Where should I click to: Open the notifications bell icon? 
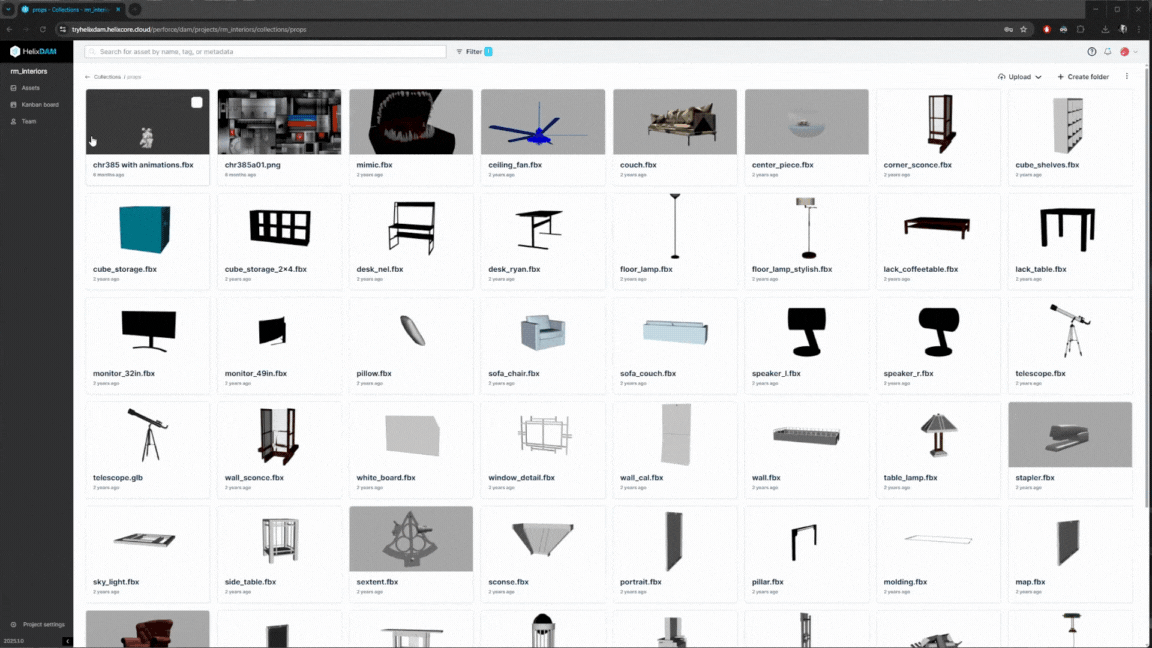[x=1108, y=52]
